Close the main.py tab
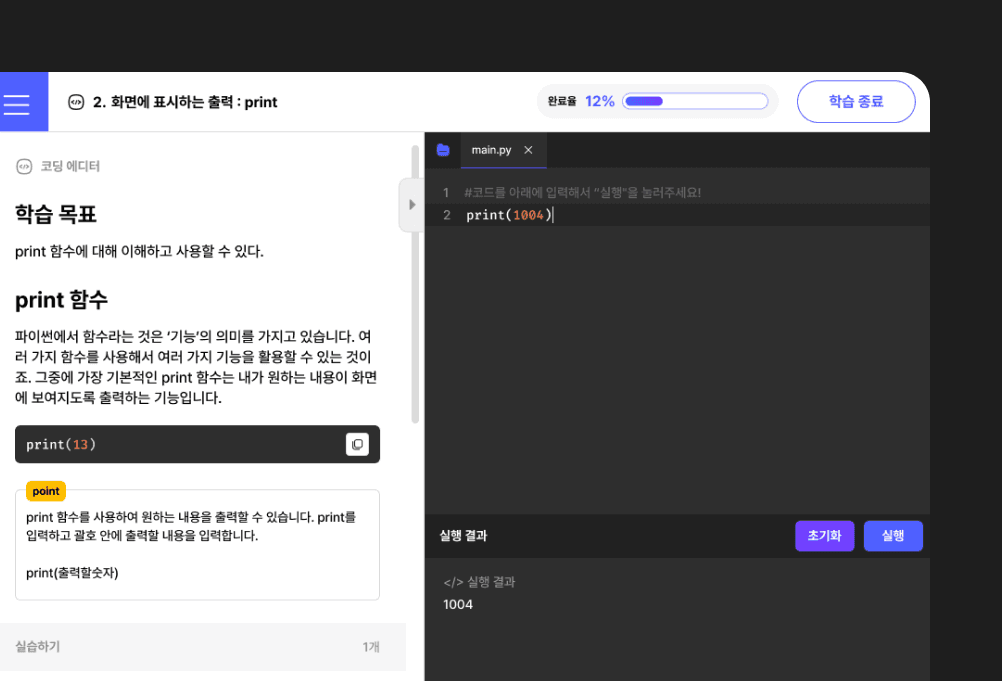This screenshot has height=681, width=1002. pyautogui.click(x=529, y=149)
